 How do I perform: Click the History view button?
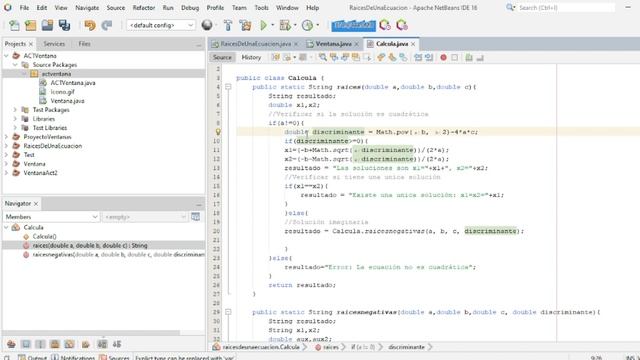tap(251, 58)
